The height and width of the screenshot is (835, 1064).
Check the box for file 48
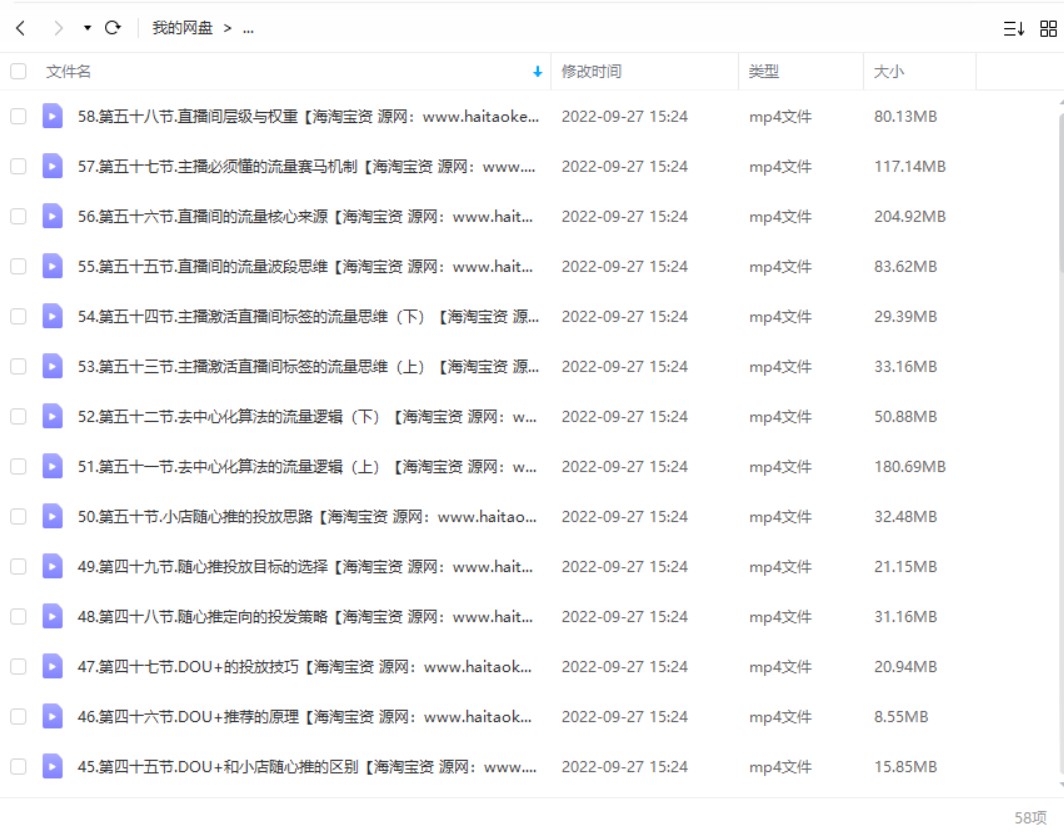click(18, 617)
